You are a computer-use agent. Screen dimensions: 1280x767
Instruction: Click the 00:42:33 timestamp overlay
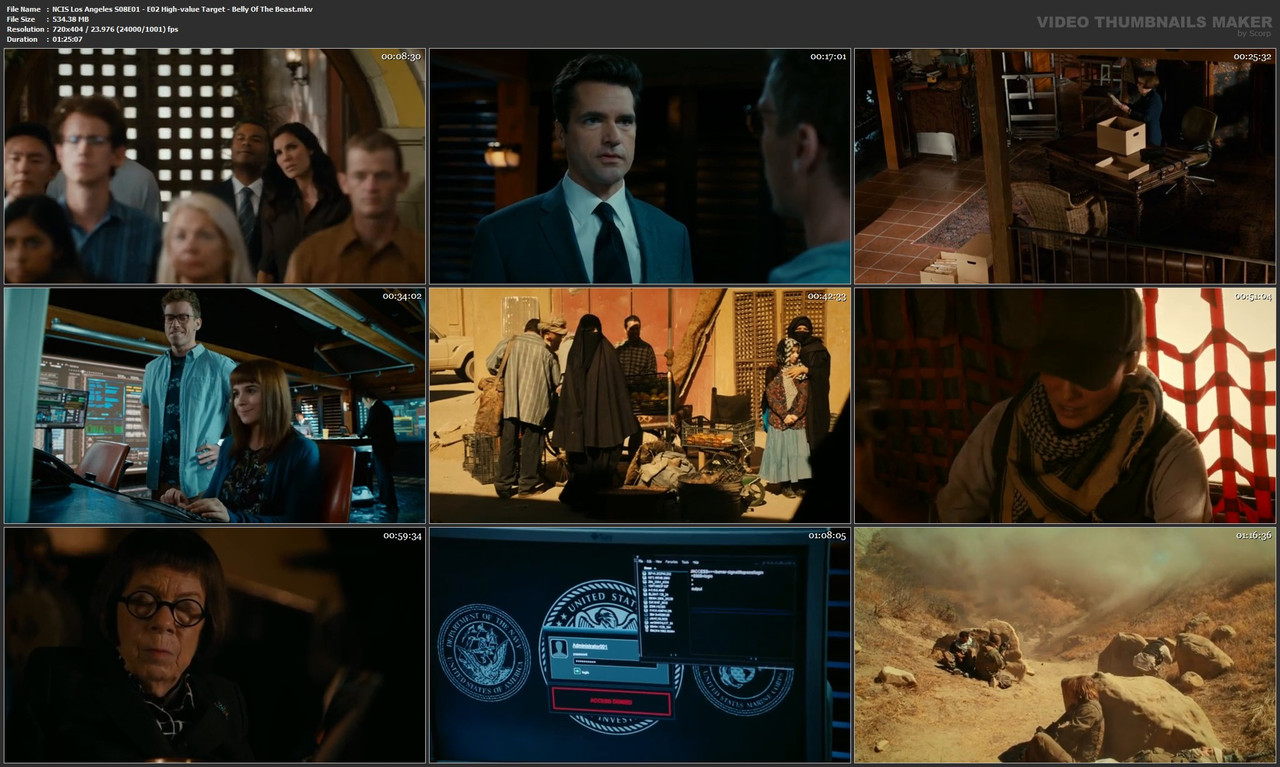[x=826, y=295]
